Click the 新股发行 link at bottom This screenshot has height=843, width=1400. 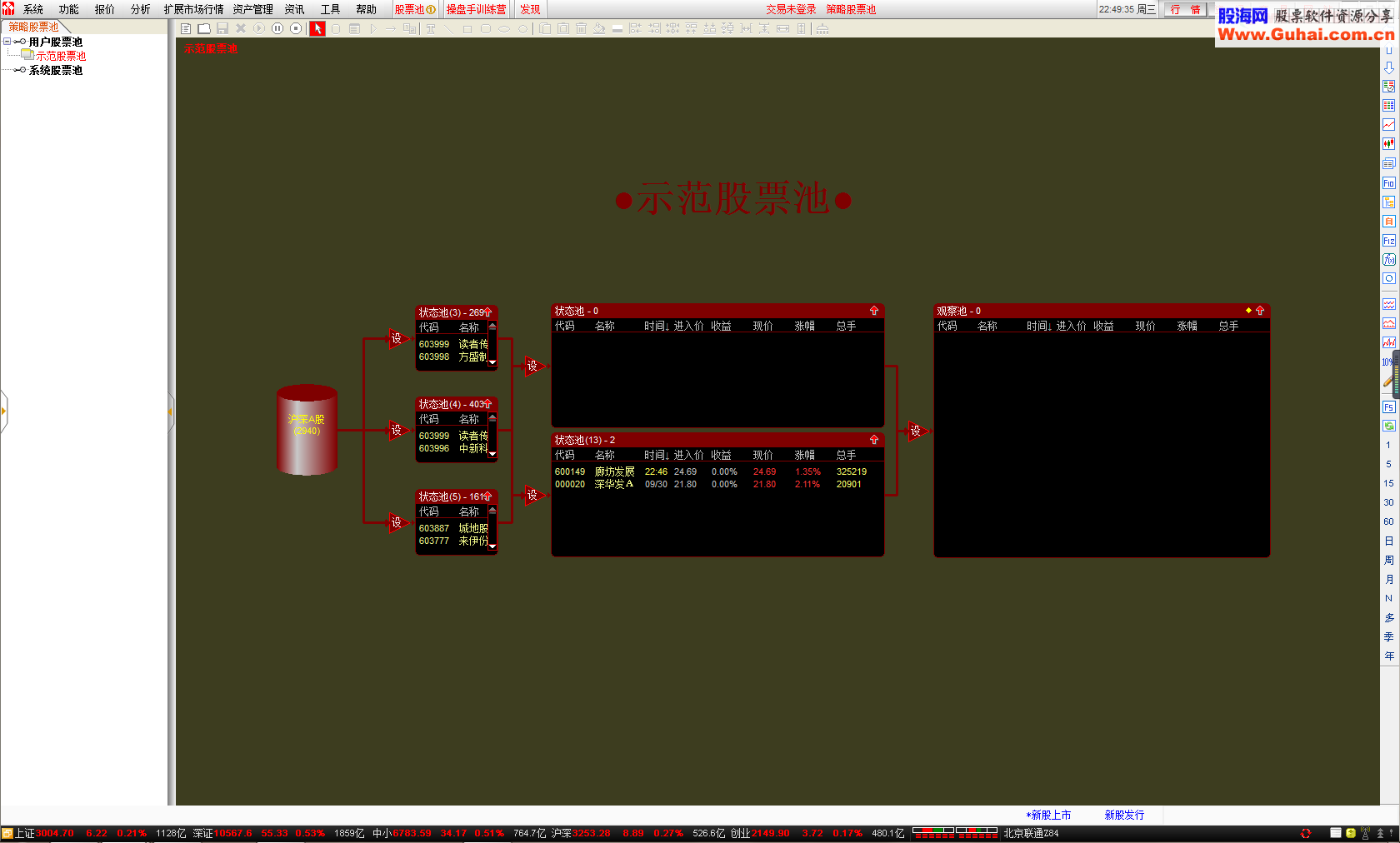tap(1124, 815)
